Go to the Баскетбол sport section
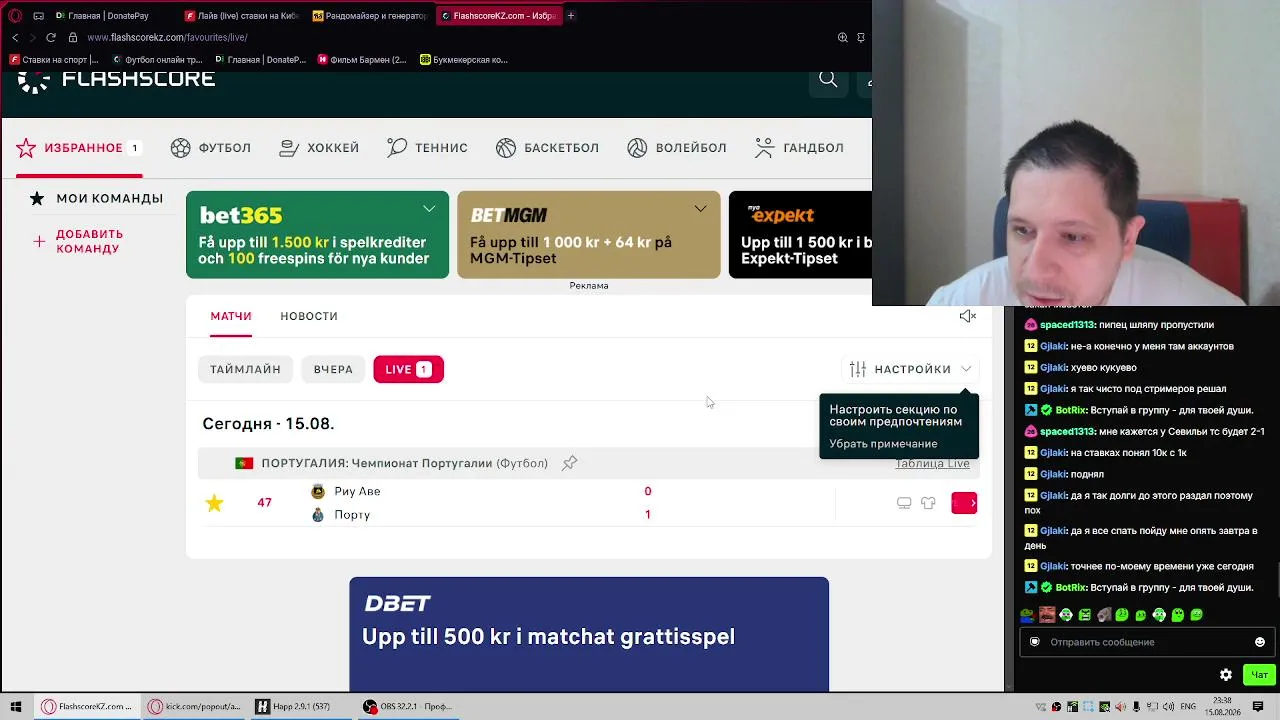Viewport: 1280px width, 720px height. point(547,148)
